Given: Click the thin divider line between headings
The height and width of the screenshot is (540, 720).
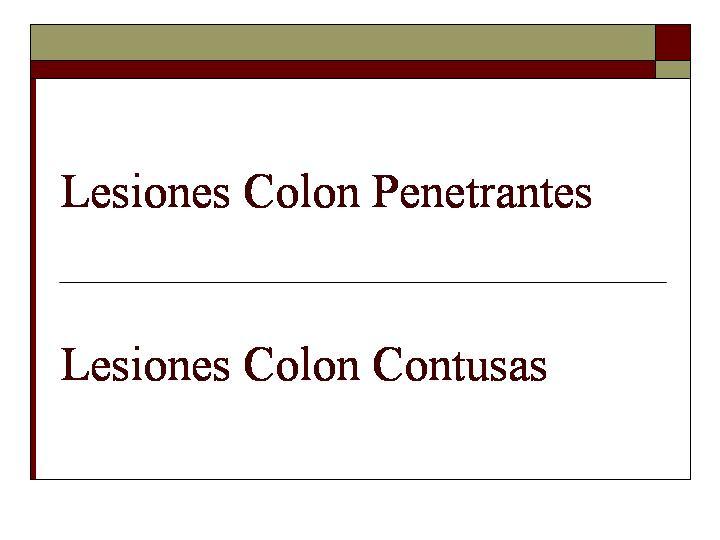Looking at the screenshot, I should coord(363,282).
